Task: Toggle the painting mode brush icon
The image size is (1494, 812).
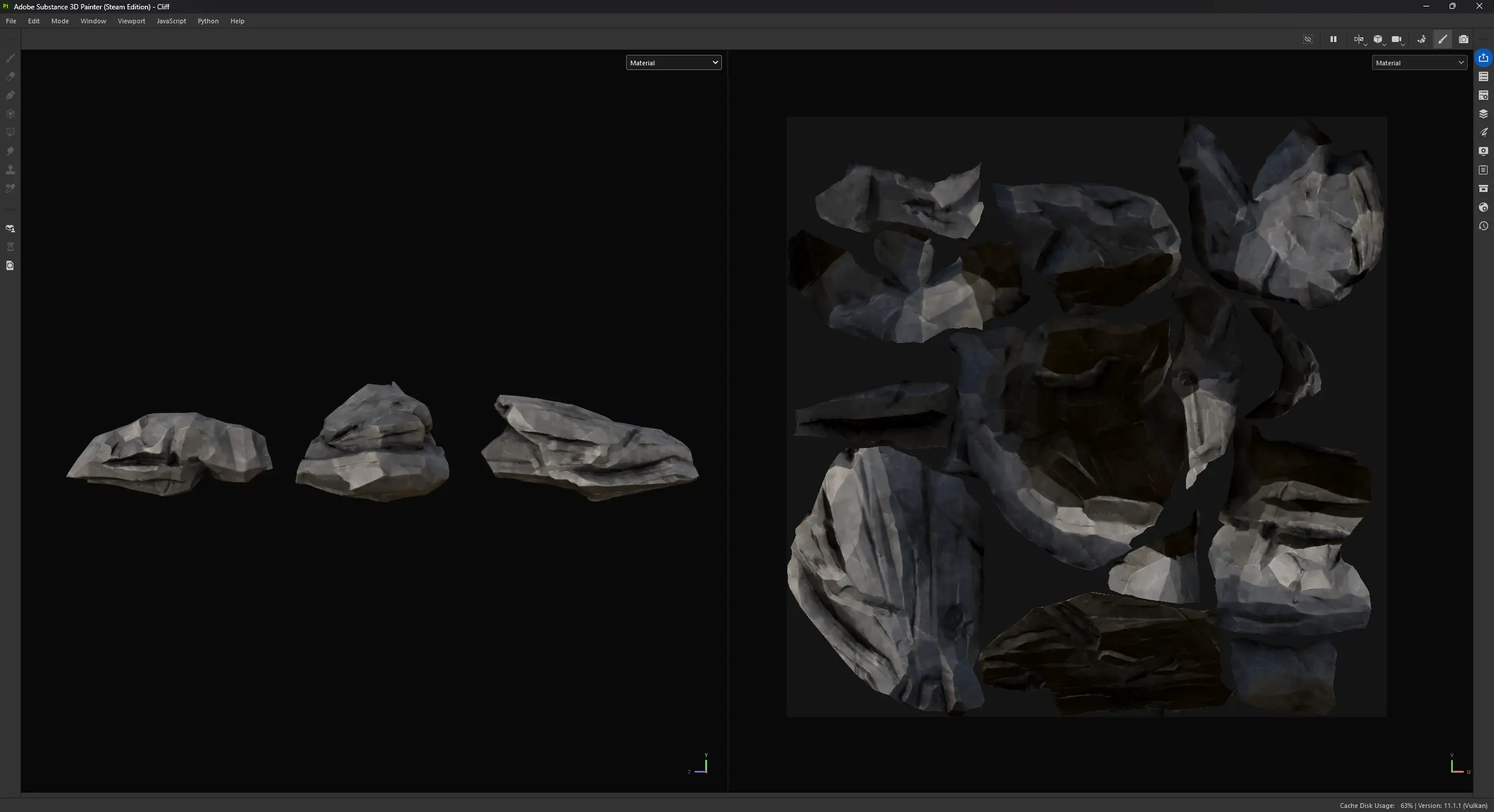Action: coord(1442,39)
